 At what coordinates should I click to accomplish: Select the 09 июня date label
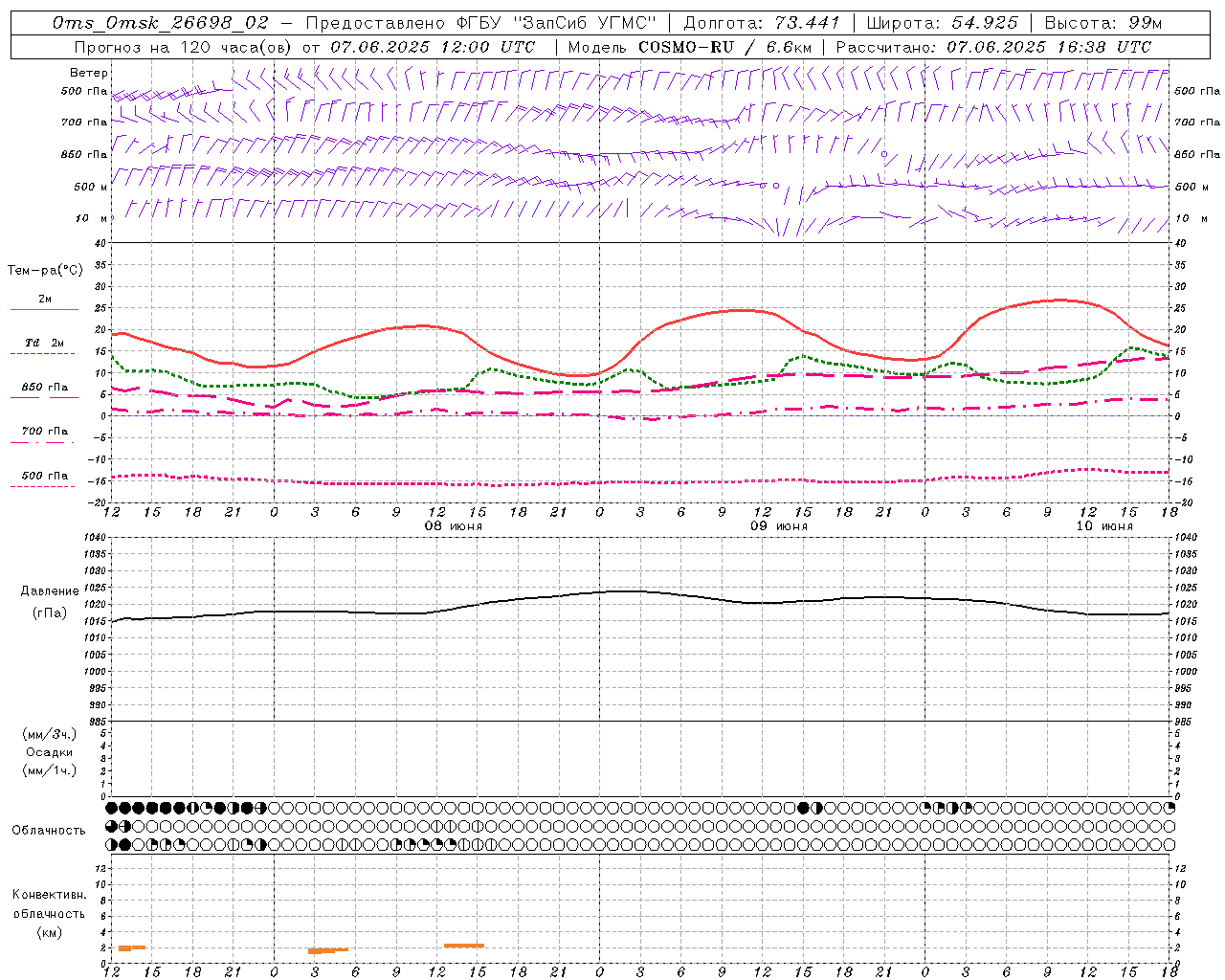click(778, 526)
